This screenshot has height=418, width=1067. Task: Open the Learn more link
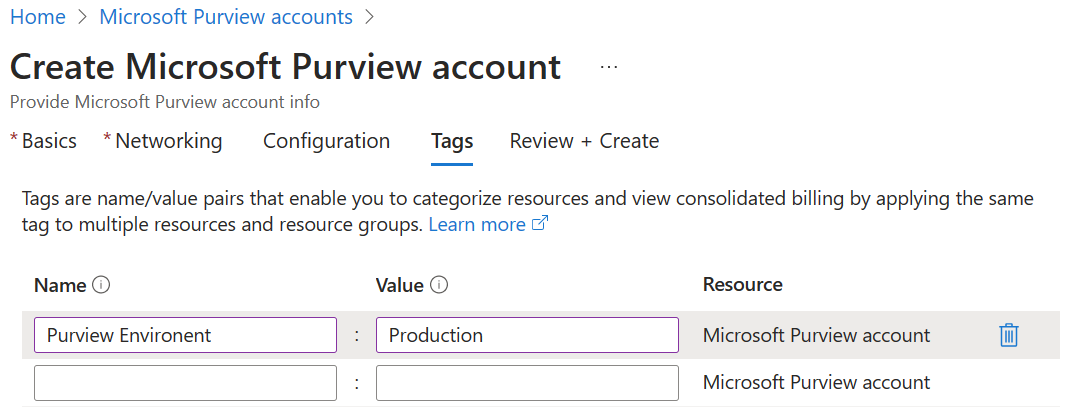coord(477,225)
